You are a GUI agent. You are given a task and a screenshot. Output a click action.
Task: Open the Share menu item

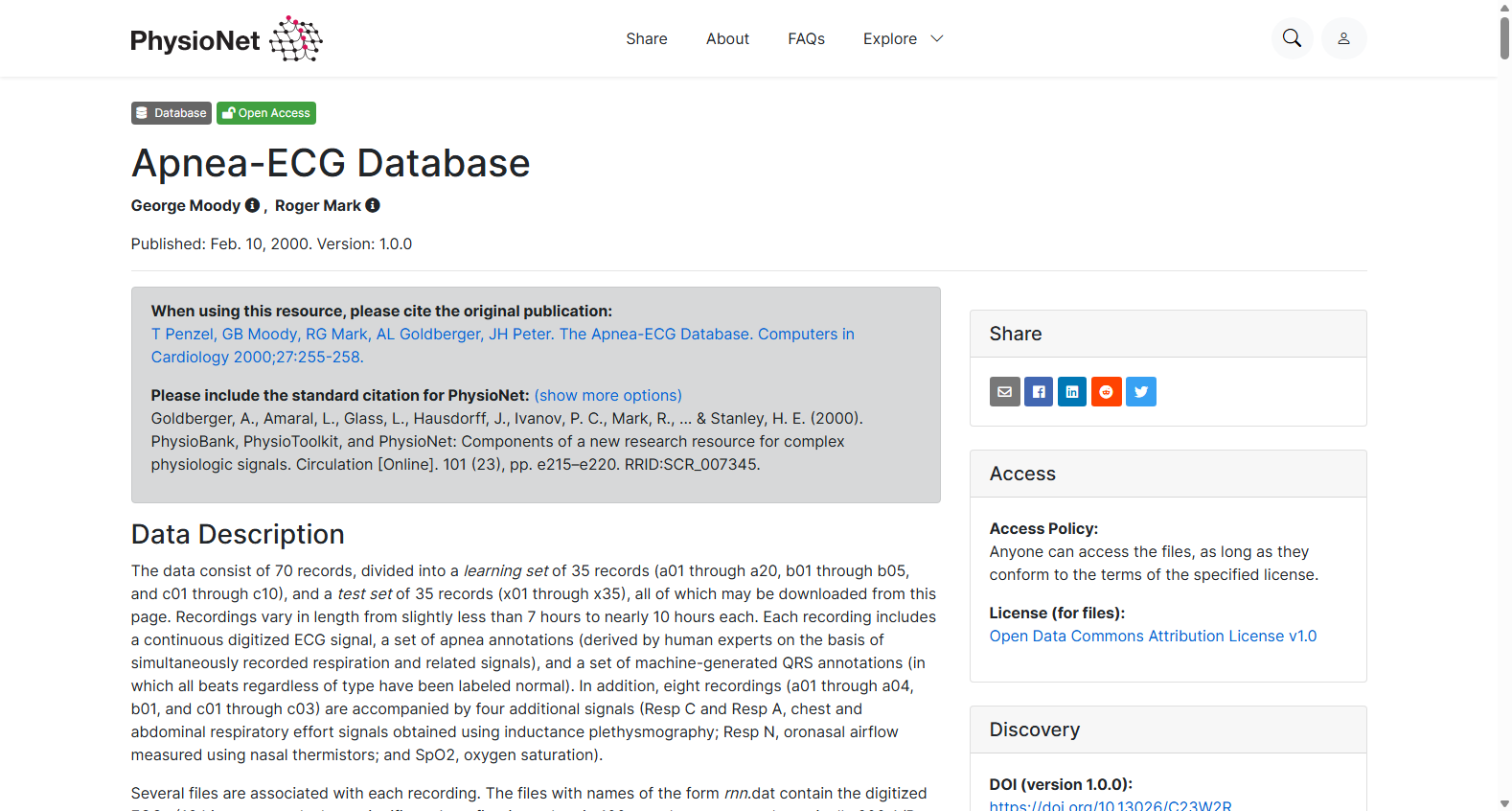point(647,38)
